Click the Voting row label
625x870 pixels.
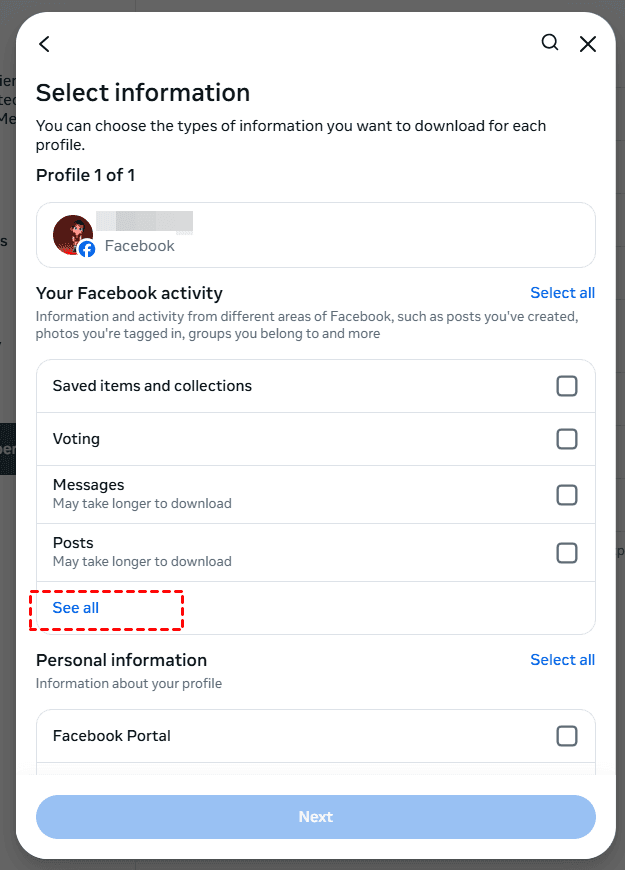(x=76, y=439)
